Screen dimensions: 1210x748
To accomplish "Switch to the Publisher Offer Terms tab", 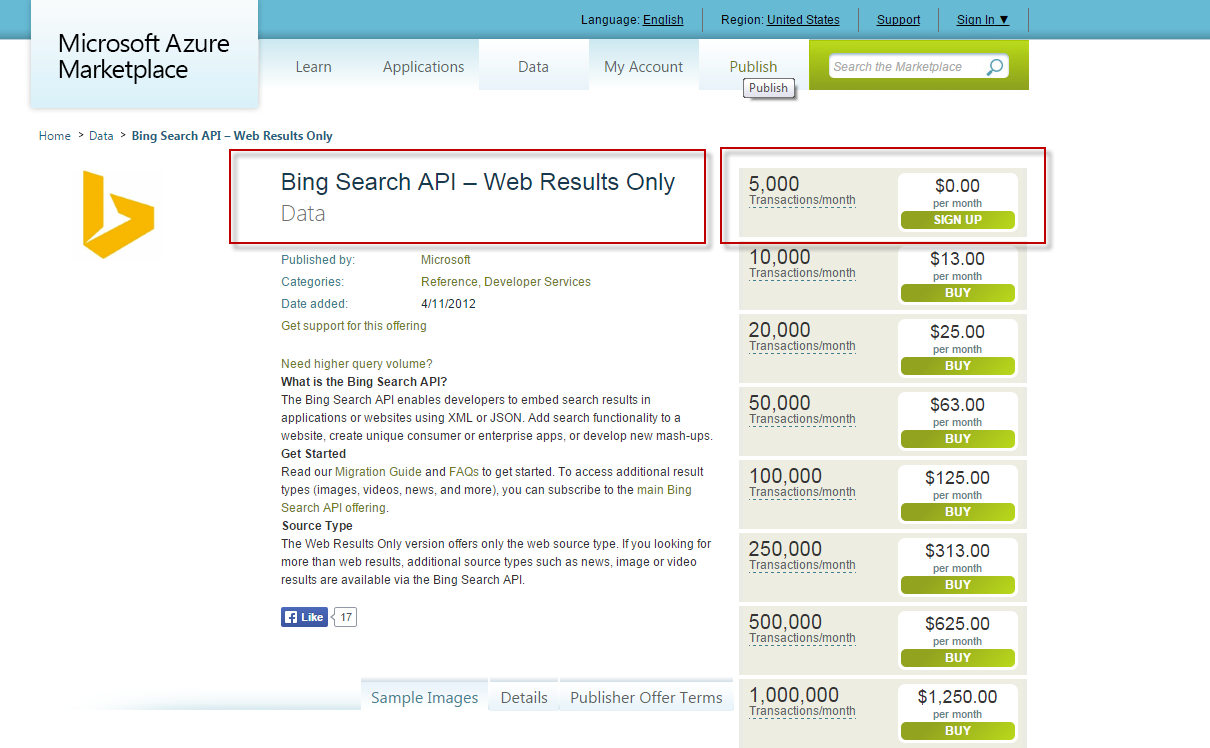I will coord(646,698).
